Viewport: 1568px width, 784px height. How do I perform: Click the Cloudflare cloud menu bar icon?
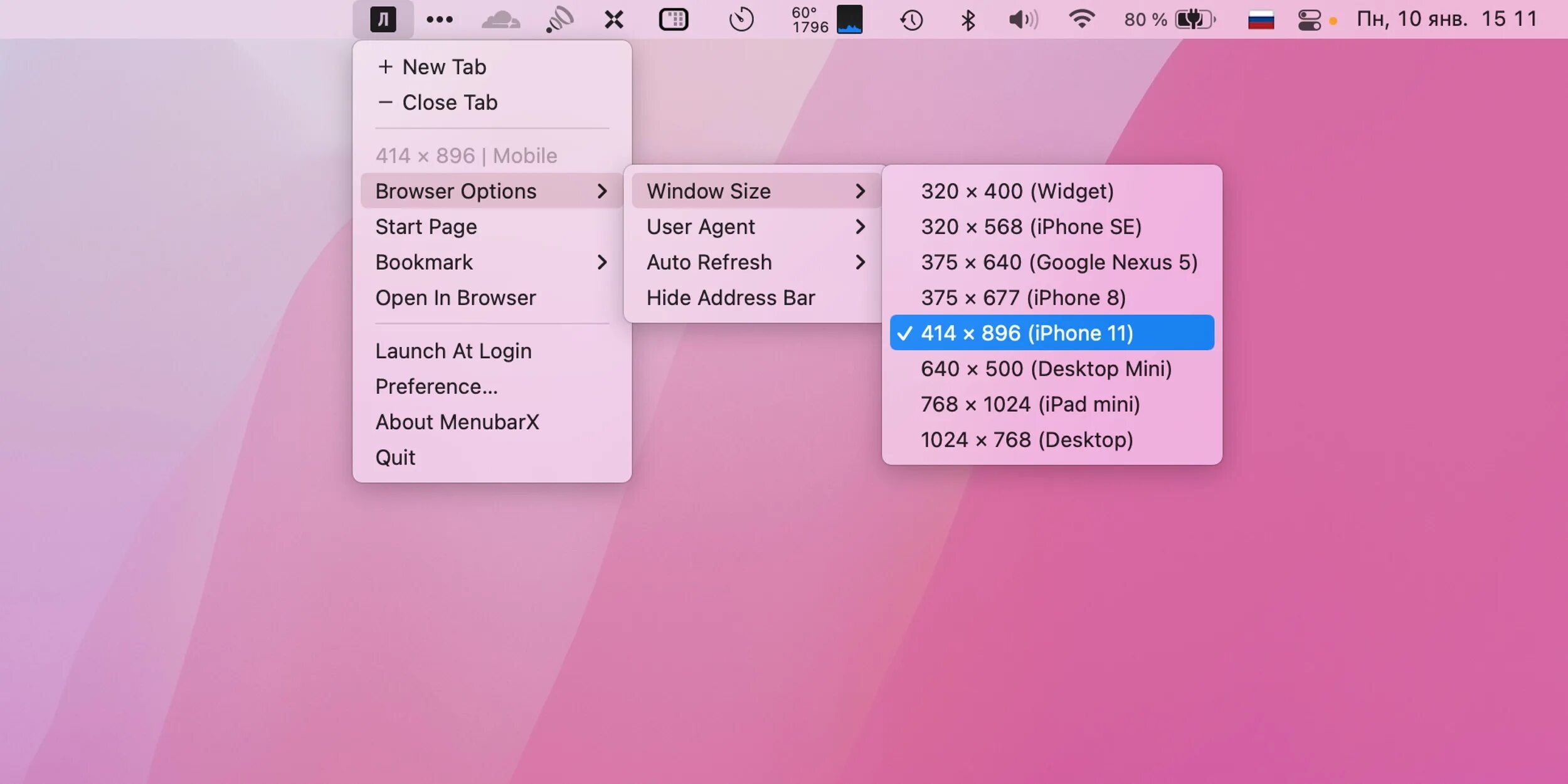(x=500, y=19)
